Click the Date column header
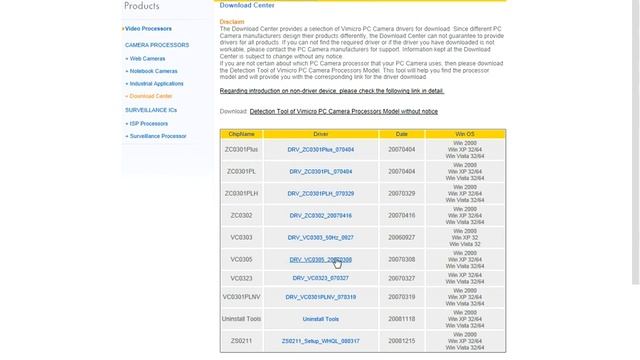Screen dimensions: 640x360 (402, 134)
